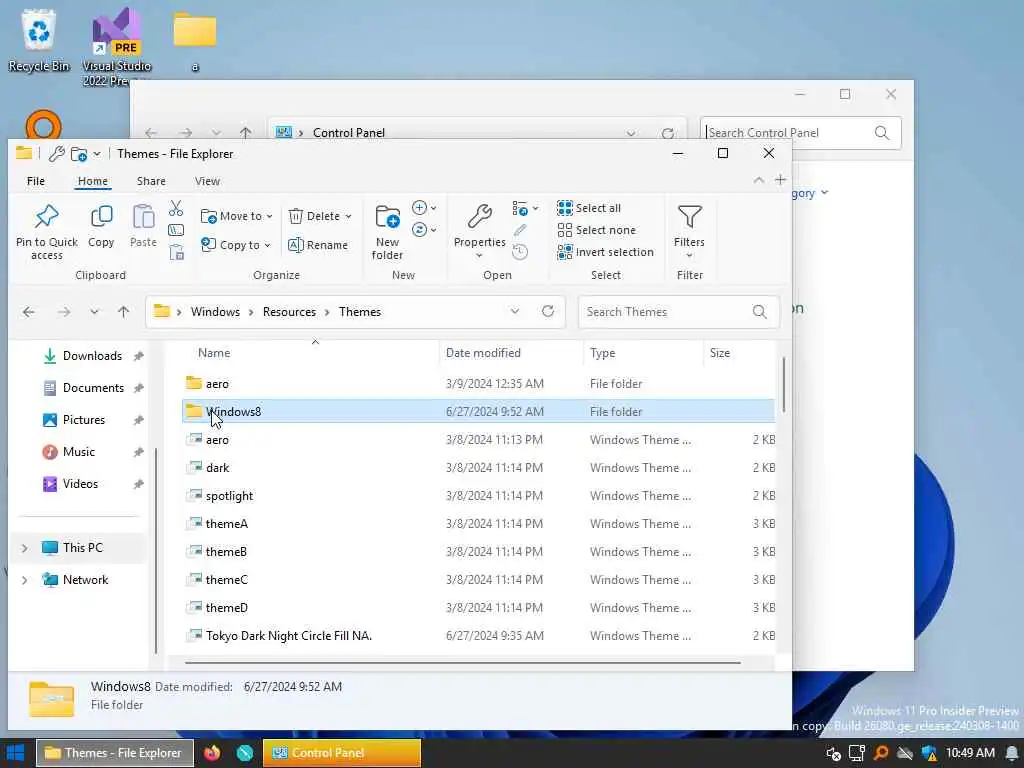The width and height of the screenshot is (1024, 768).
Task: Click the Paste ribbon icon
Action: [x=143, y=216]
